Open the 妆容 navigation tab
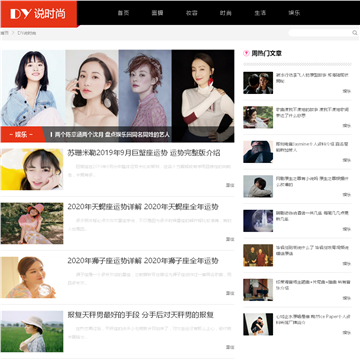Viewport: 360px width, 360px height. coord(192,13)
